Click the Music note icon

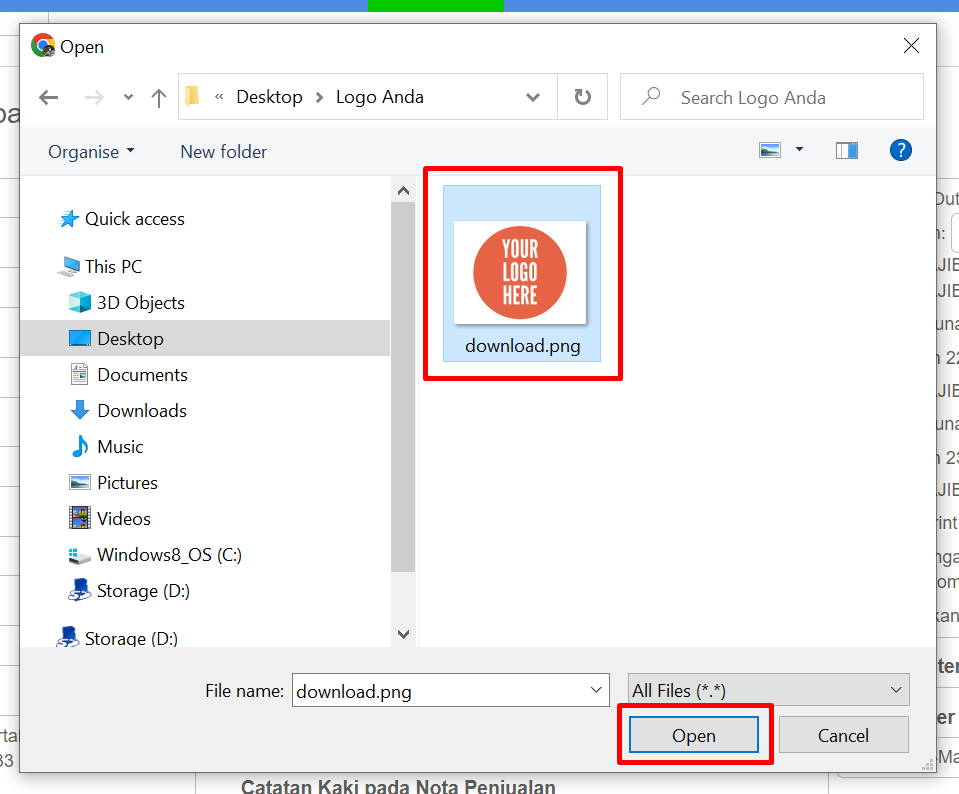tap(80, 447)
